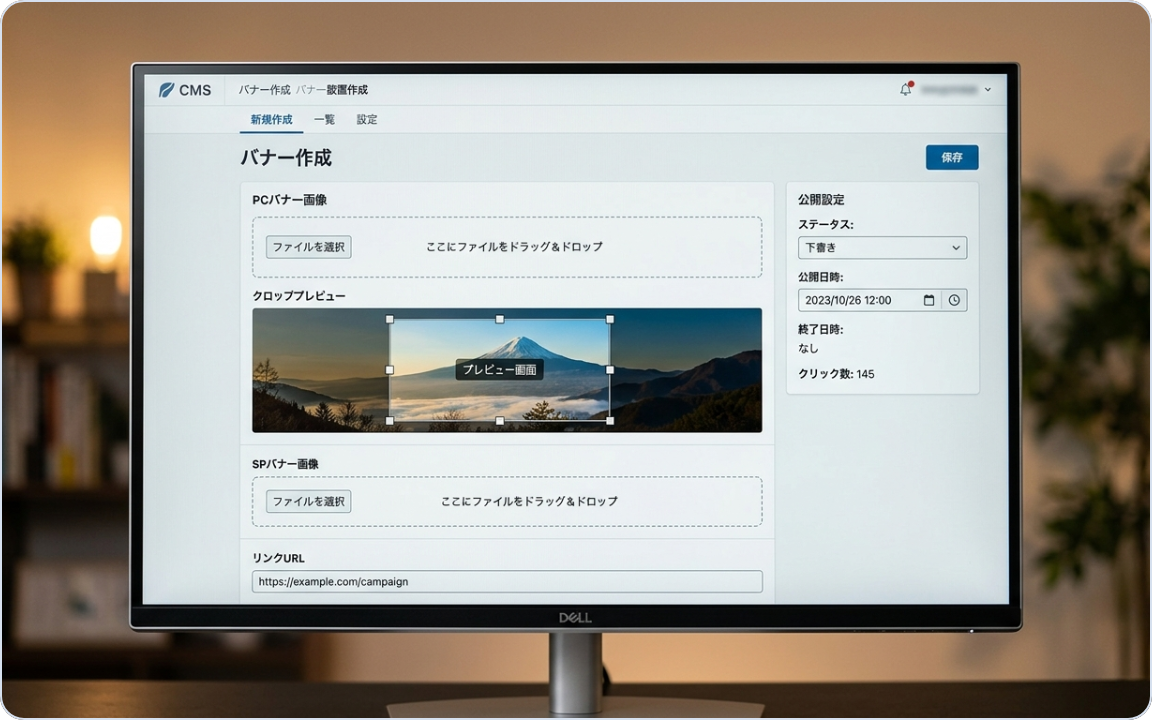Expand the ステータス dropdown showing 下書き
Viewport: 1152px width, 720px height.
click(x=882, y=248)
